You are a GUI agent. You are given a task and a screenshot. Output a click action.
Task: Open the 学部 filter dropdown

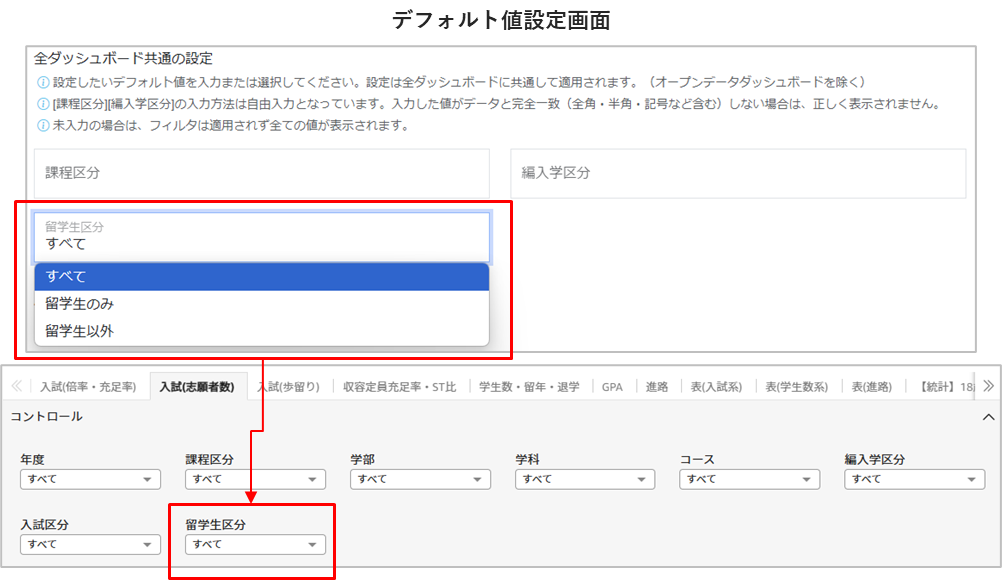(420, 479)
